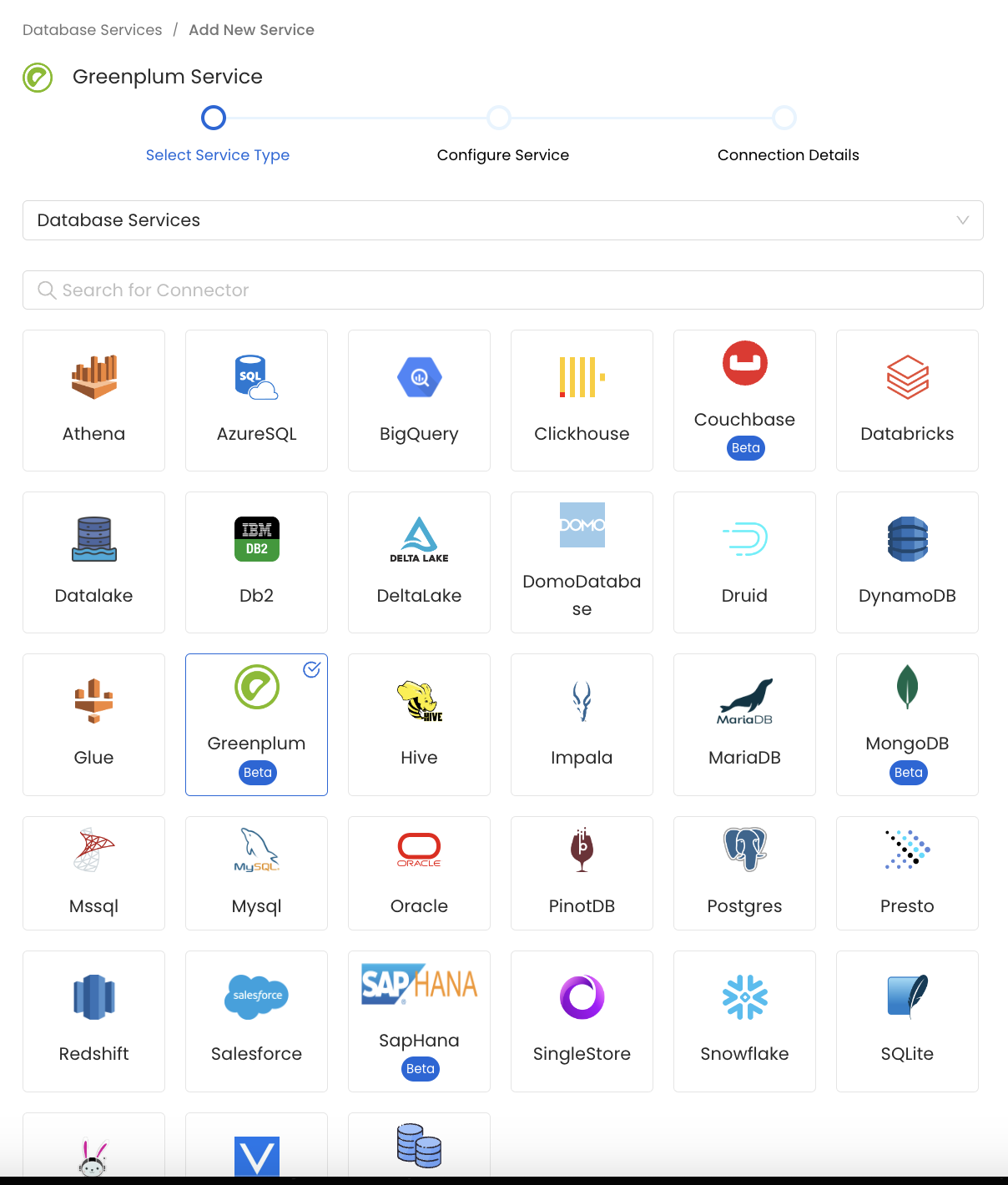This screenshot has width=1008, height=1185.
Task: Pick the Snowflake connector icon
Action: point(744,997)
